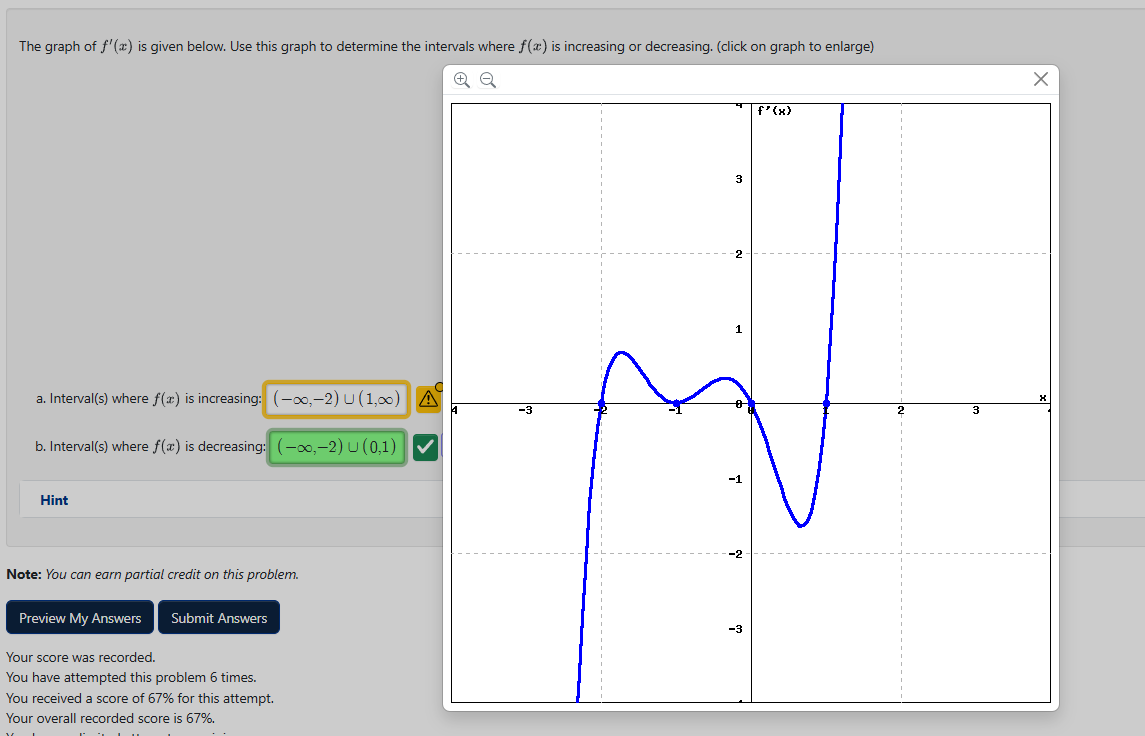The height and width of the screenshot is (736, 1145).
Task: Click Preview My Answers
Action: click(x=79, y=617)
